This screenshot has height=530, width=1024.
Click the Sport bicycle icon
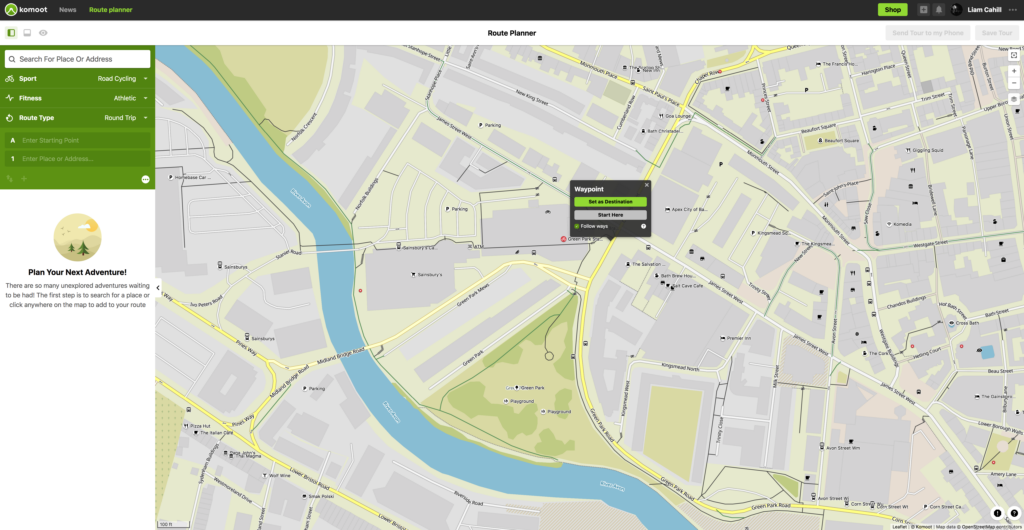click(10, 78)
